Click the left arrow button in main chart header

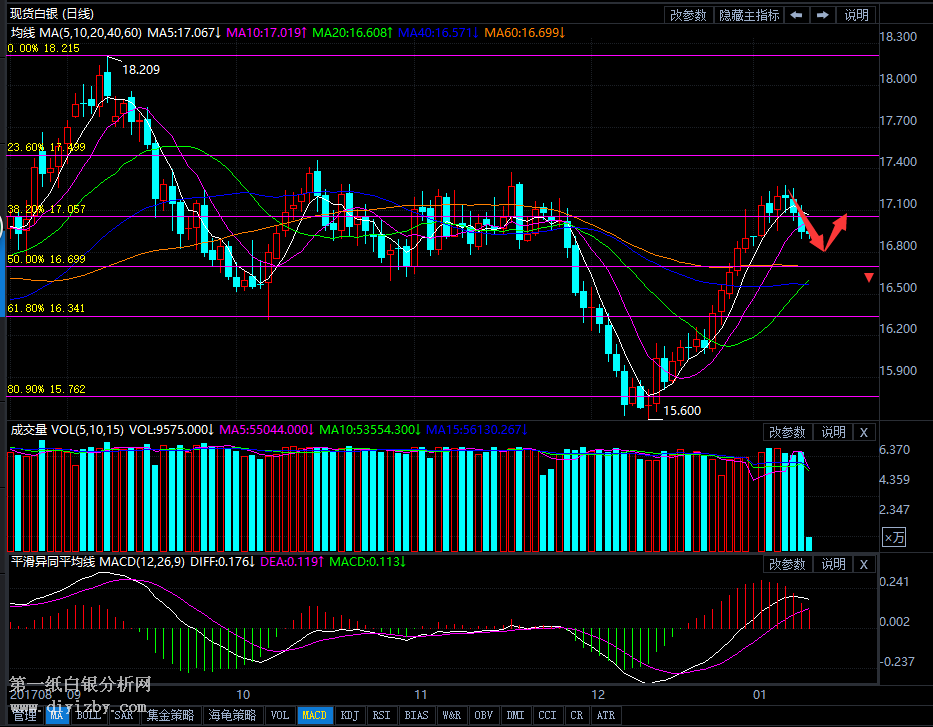pyautogui.click(x=797, y=15)
